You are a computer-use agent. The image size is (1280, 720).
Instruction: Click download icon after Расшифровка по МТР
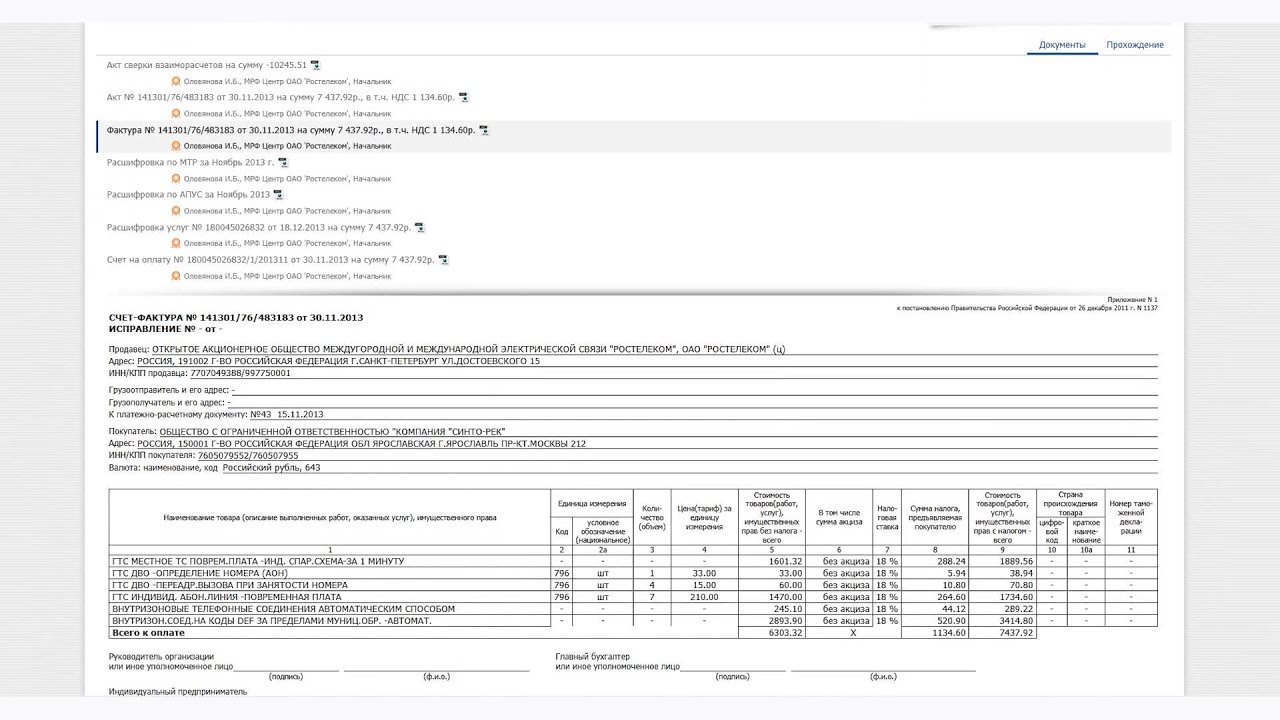(283, 162)
